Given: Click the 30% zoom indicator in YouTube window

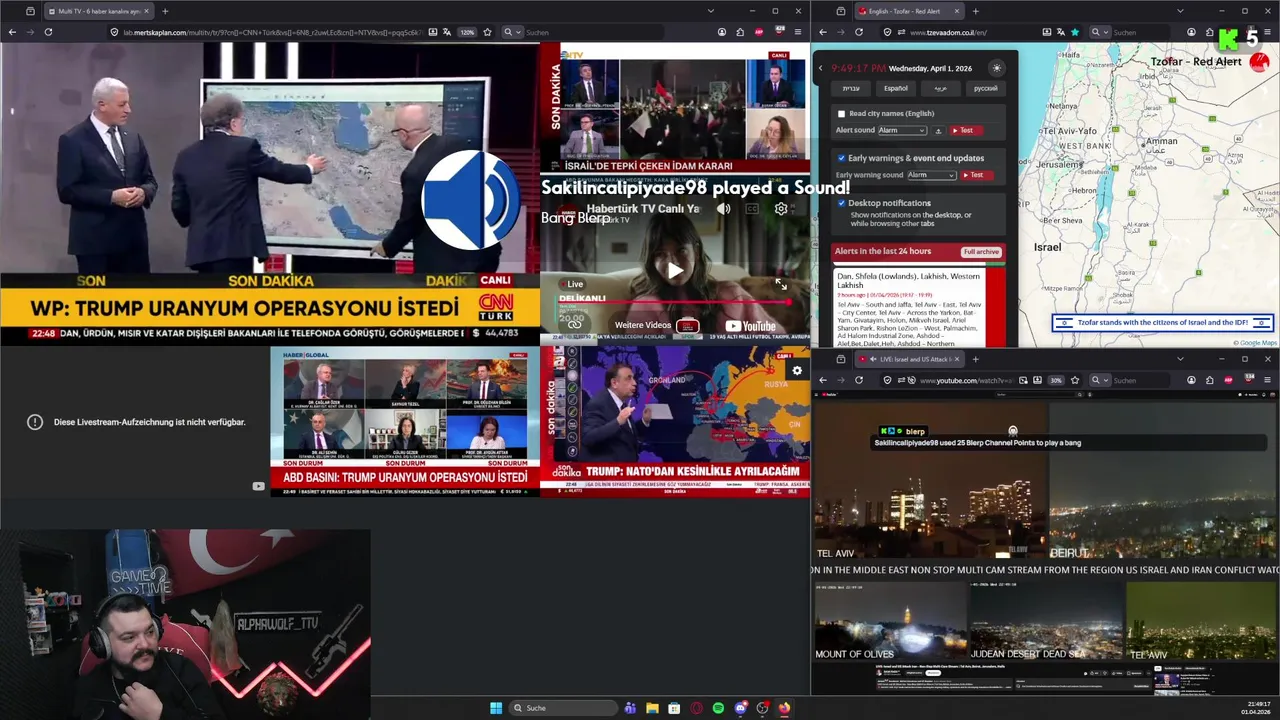Looking at the screenshot, I should click(x=1056, y=380).
